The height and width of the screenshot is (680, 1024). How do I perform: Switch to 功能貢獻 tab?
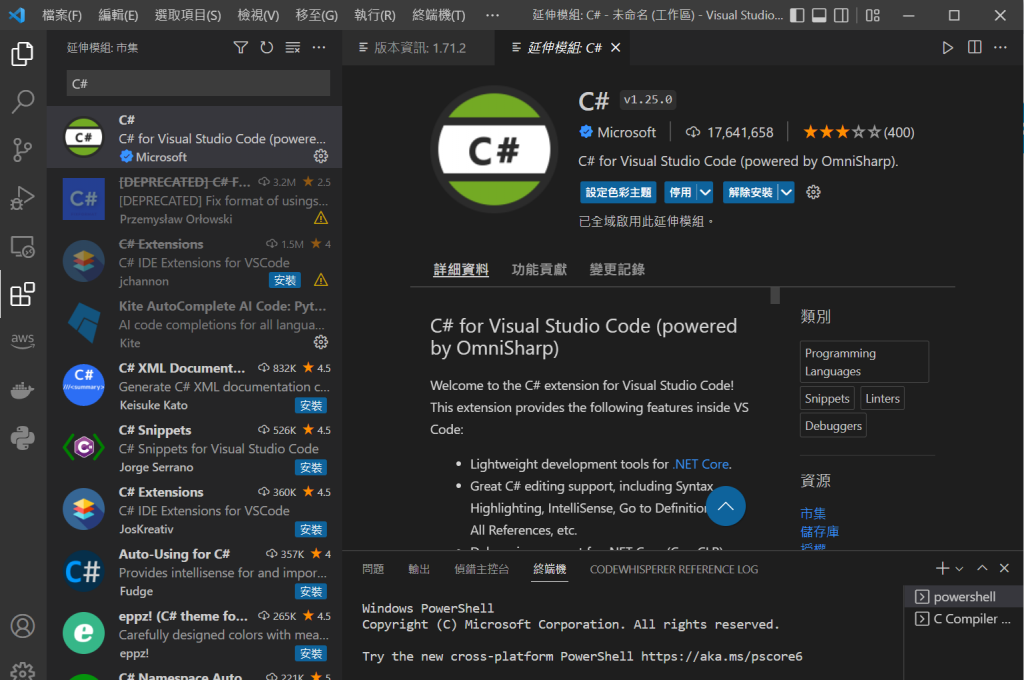[x=539, y=269]
